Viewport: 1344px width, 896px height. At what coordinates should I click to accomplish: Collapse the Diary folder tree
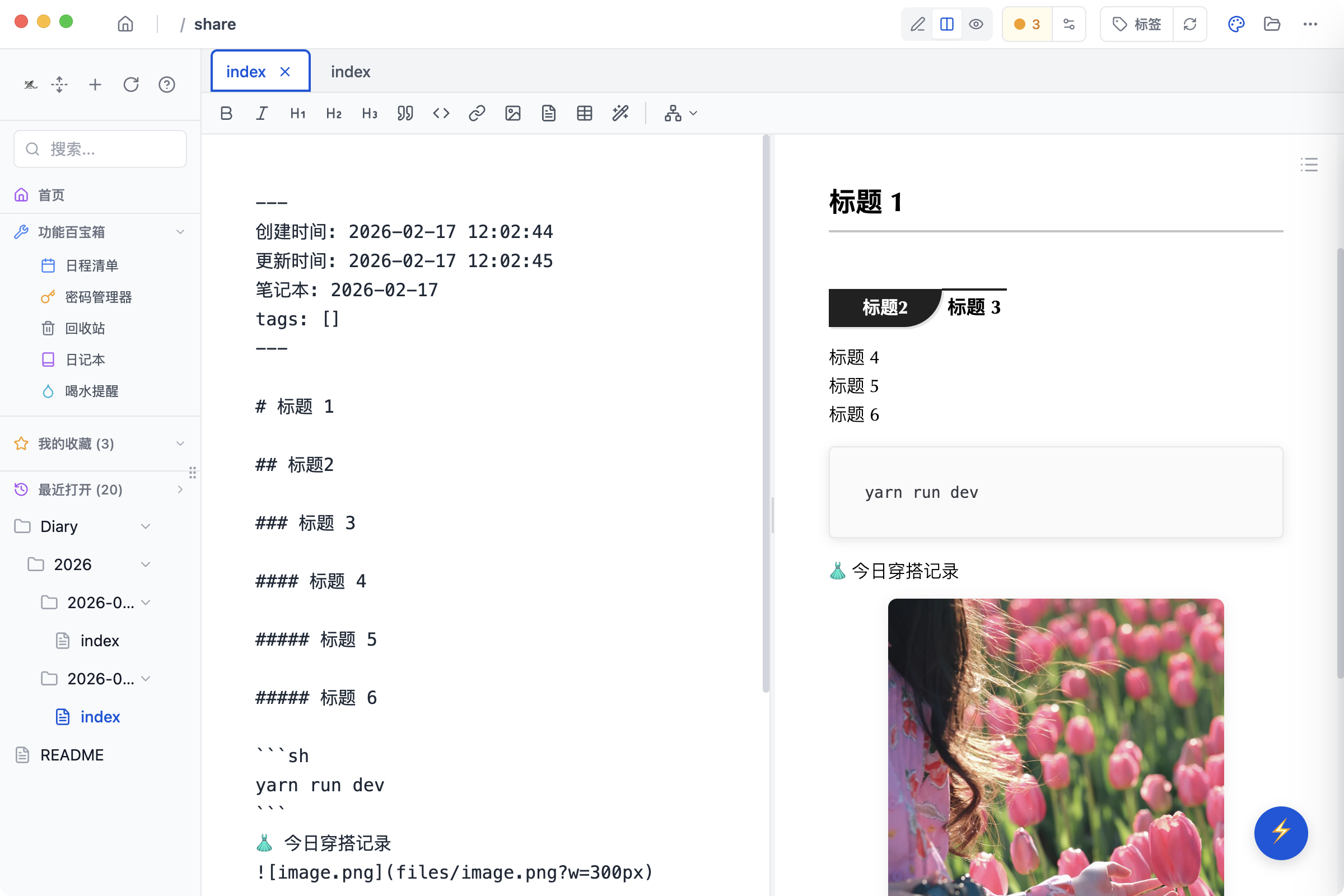[x=146, y=526]
